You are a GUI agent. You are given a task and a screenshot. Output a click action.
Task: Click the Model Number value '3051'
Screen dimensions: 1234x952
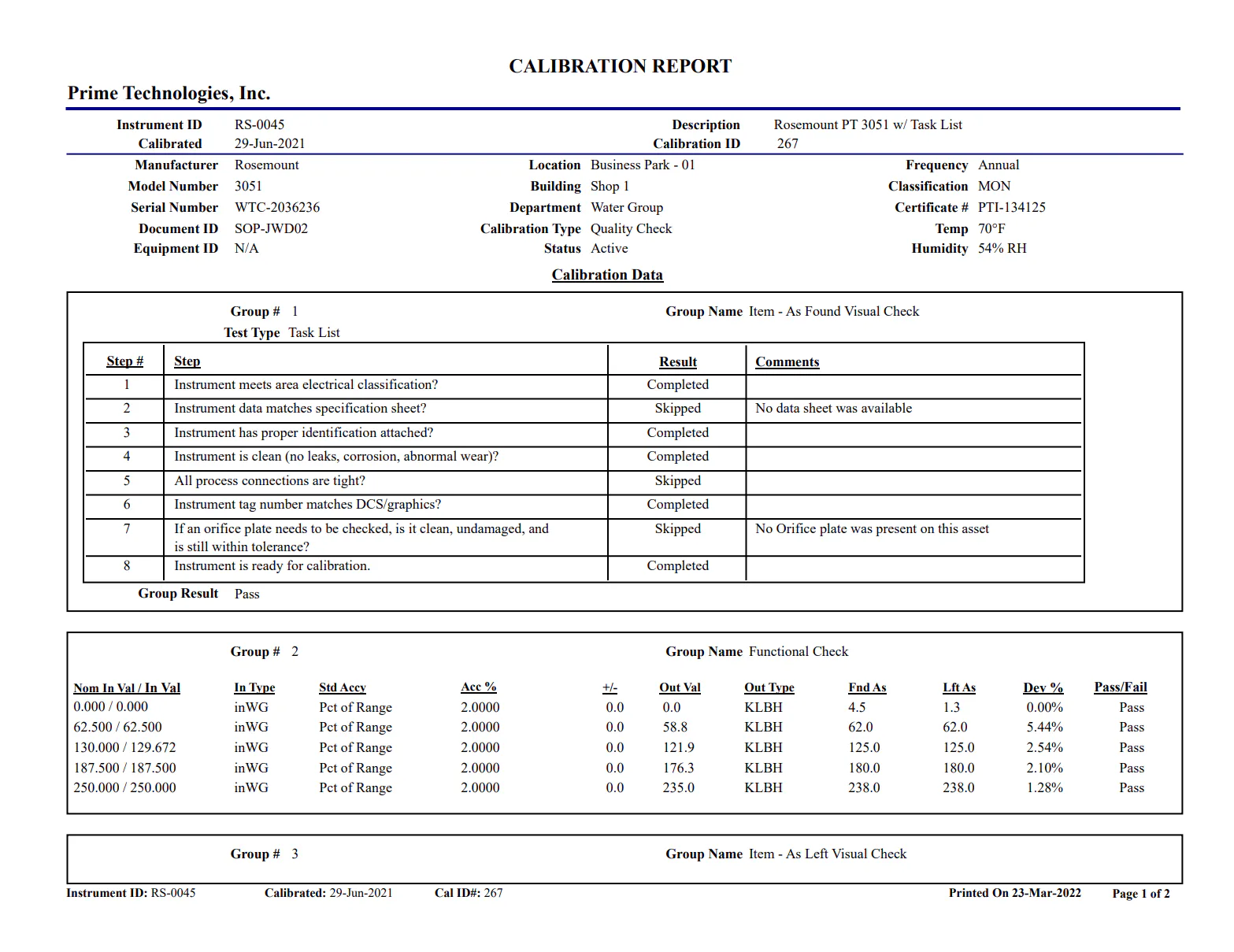pos(248,186)
